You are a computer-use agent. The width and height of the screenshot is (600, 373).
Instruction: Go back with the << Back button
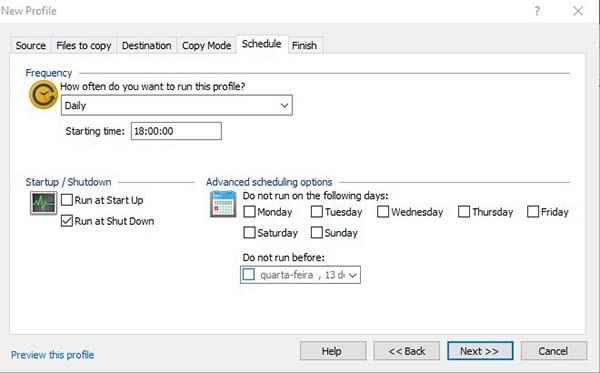coord(406,351)
